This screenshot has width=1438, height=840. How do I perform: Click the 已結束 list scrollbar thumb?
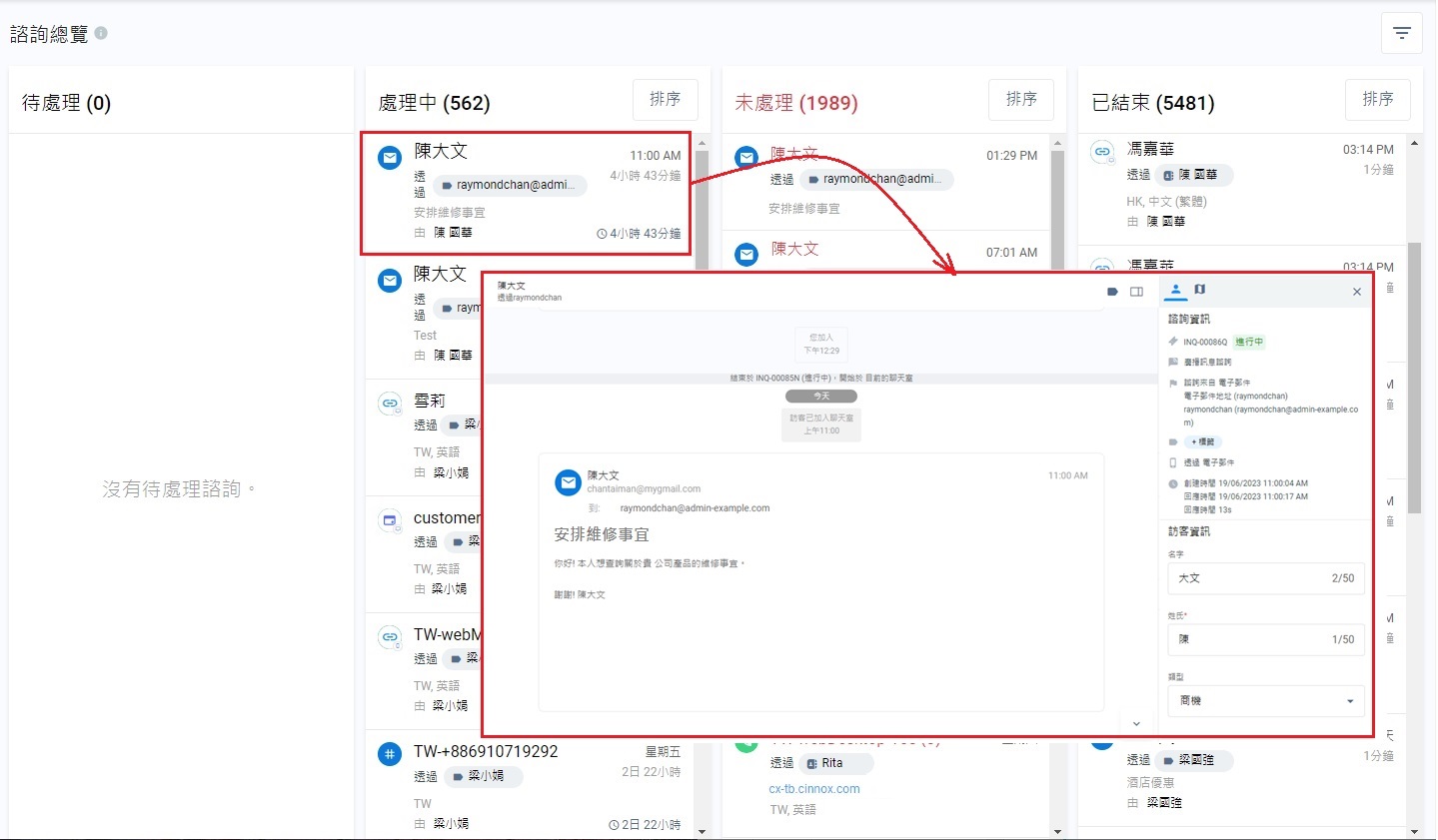coord(1414,378)
